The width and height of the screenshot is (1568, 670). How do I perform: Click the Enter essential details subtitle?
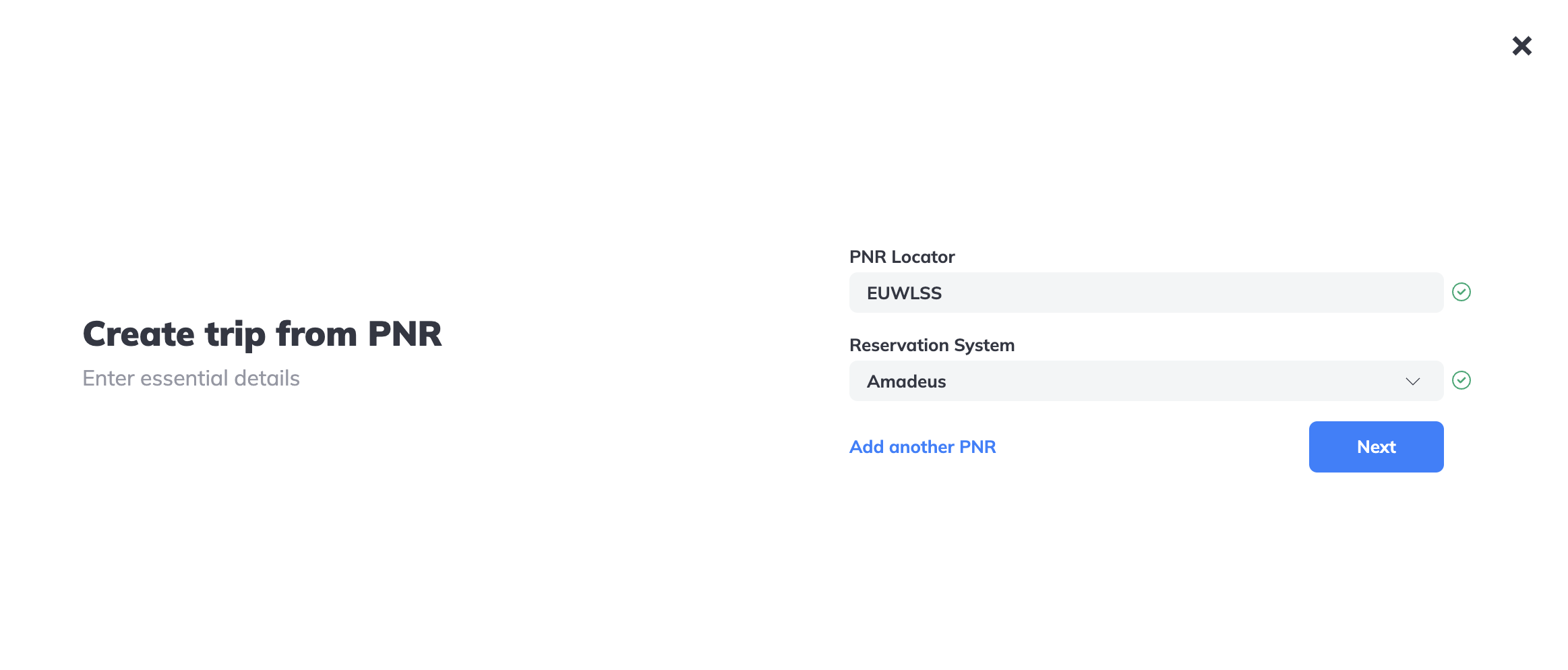191,378
